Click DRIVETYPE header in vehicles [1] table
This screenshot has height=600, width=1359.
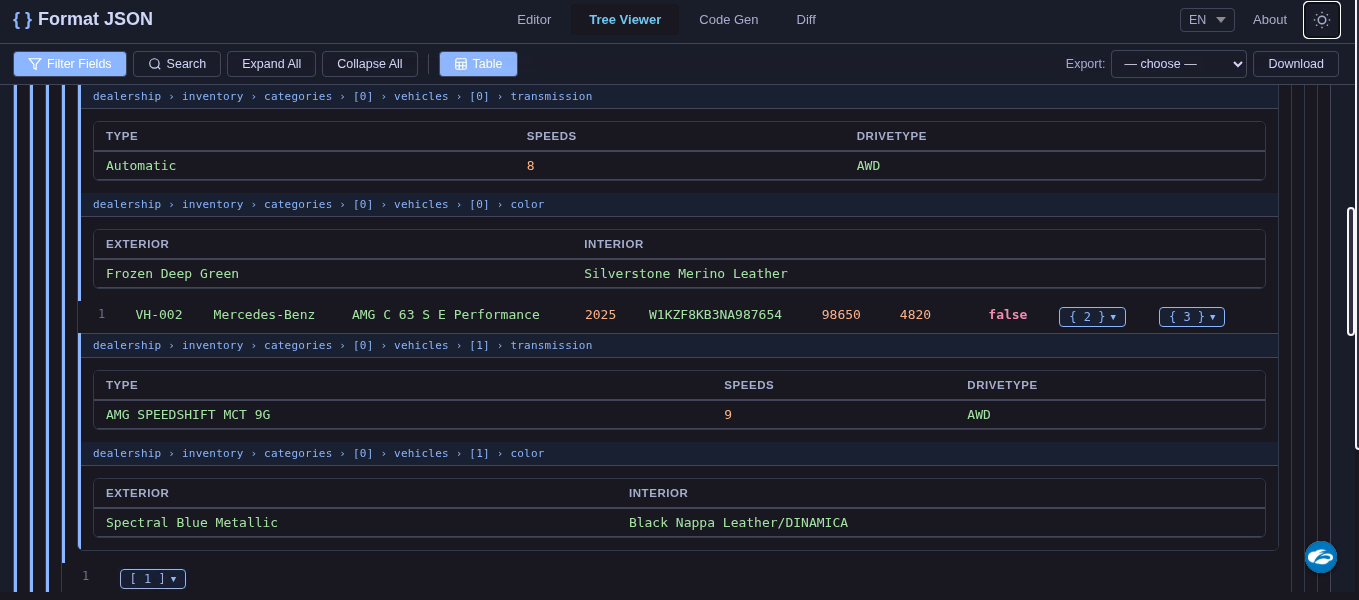[x=1002, y=385]
